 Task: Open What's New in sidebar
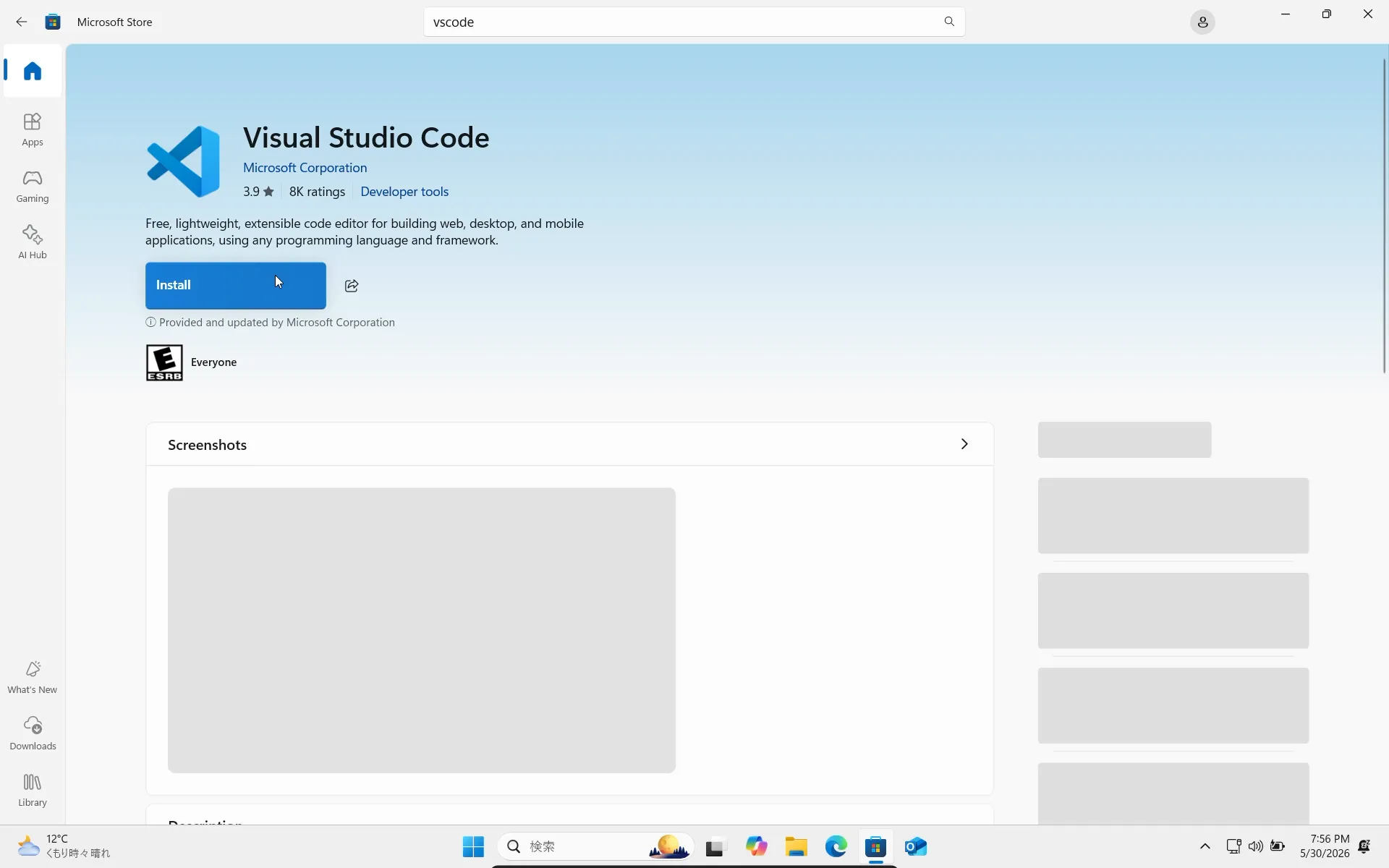33,678
